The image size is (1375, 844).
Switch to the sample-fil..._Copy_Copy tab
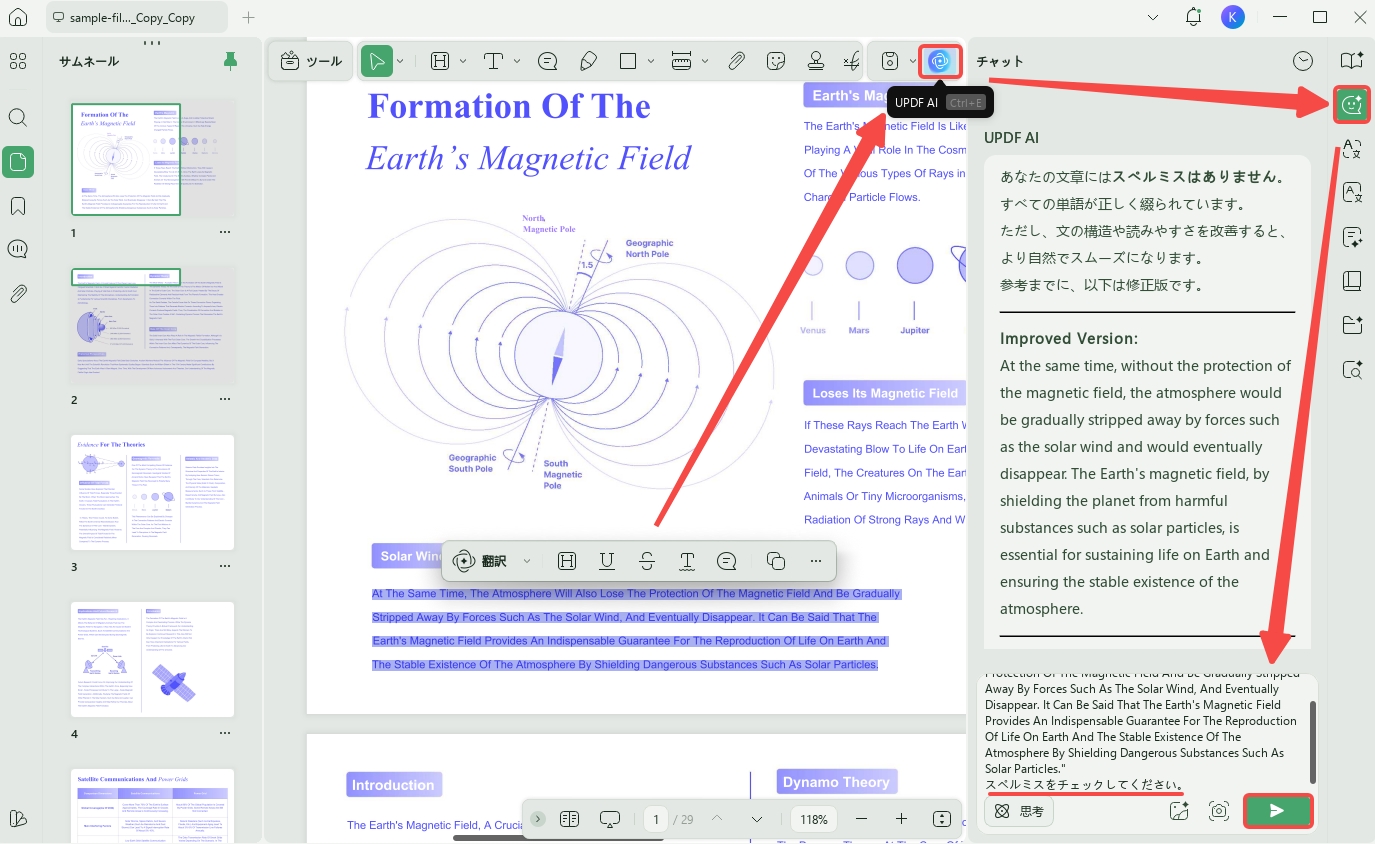[136, 17]
